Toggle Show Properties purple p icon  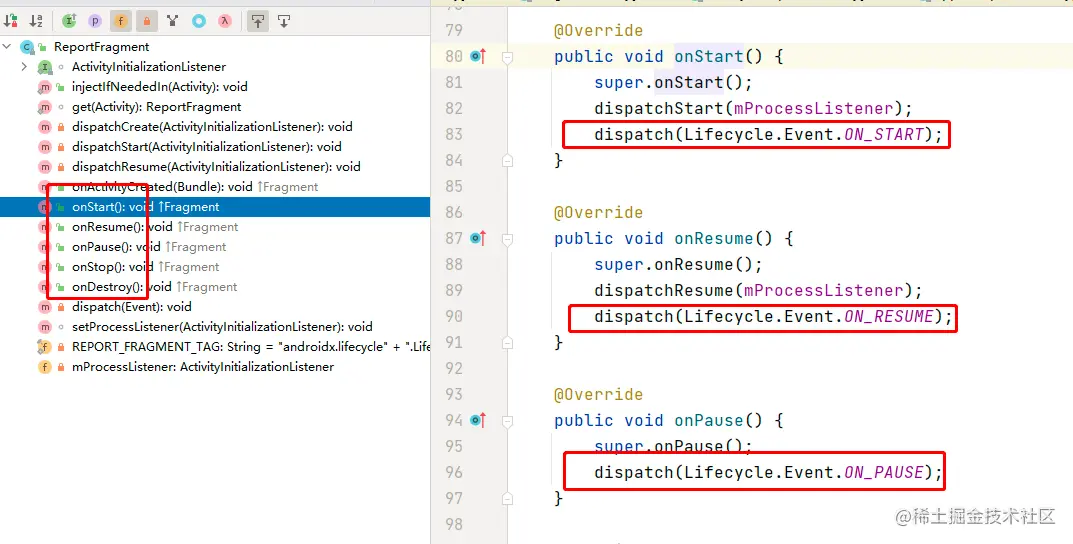pos(94,21)
